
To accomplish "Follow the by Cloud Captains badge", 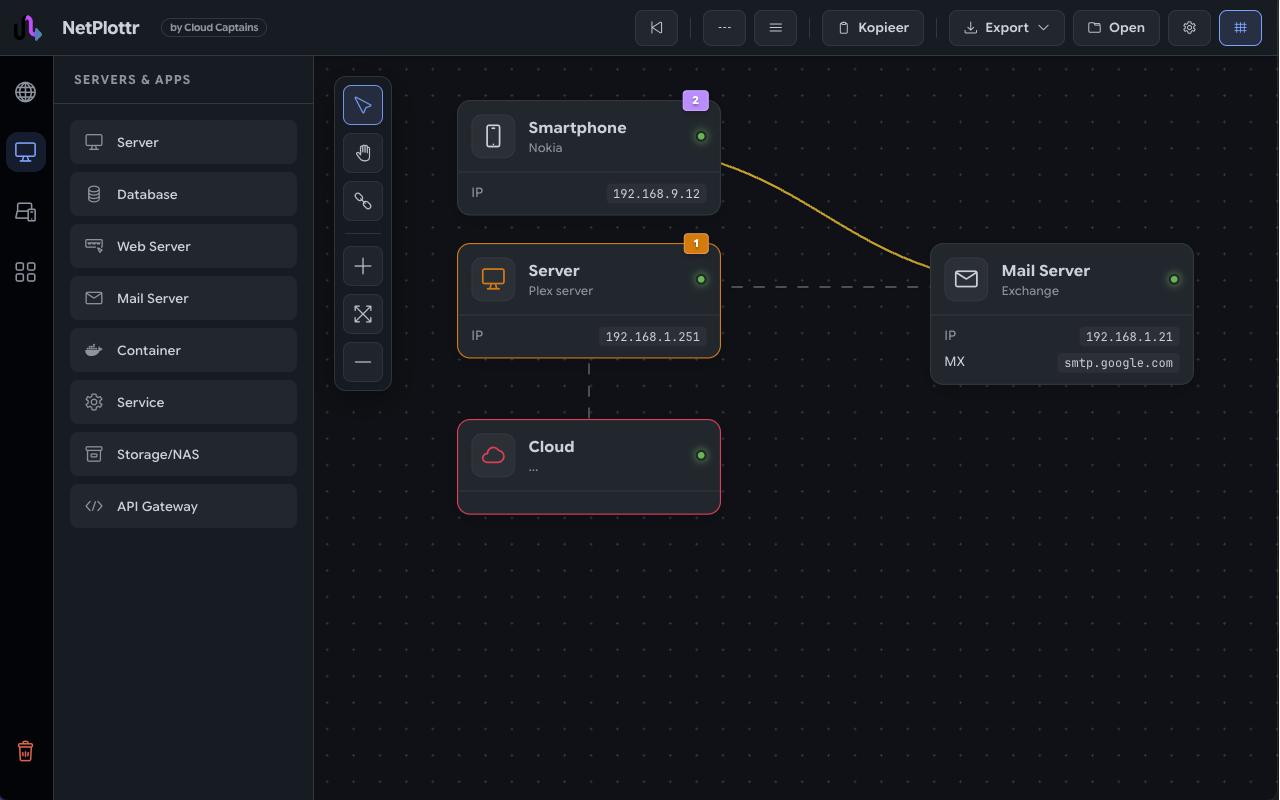I will [x=214, y=28].
